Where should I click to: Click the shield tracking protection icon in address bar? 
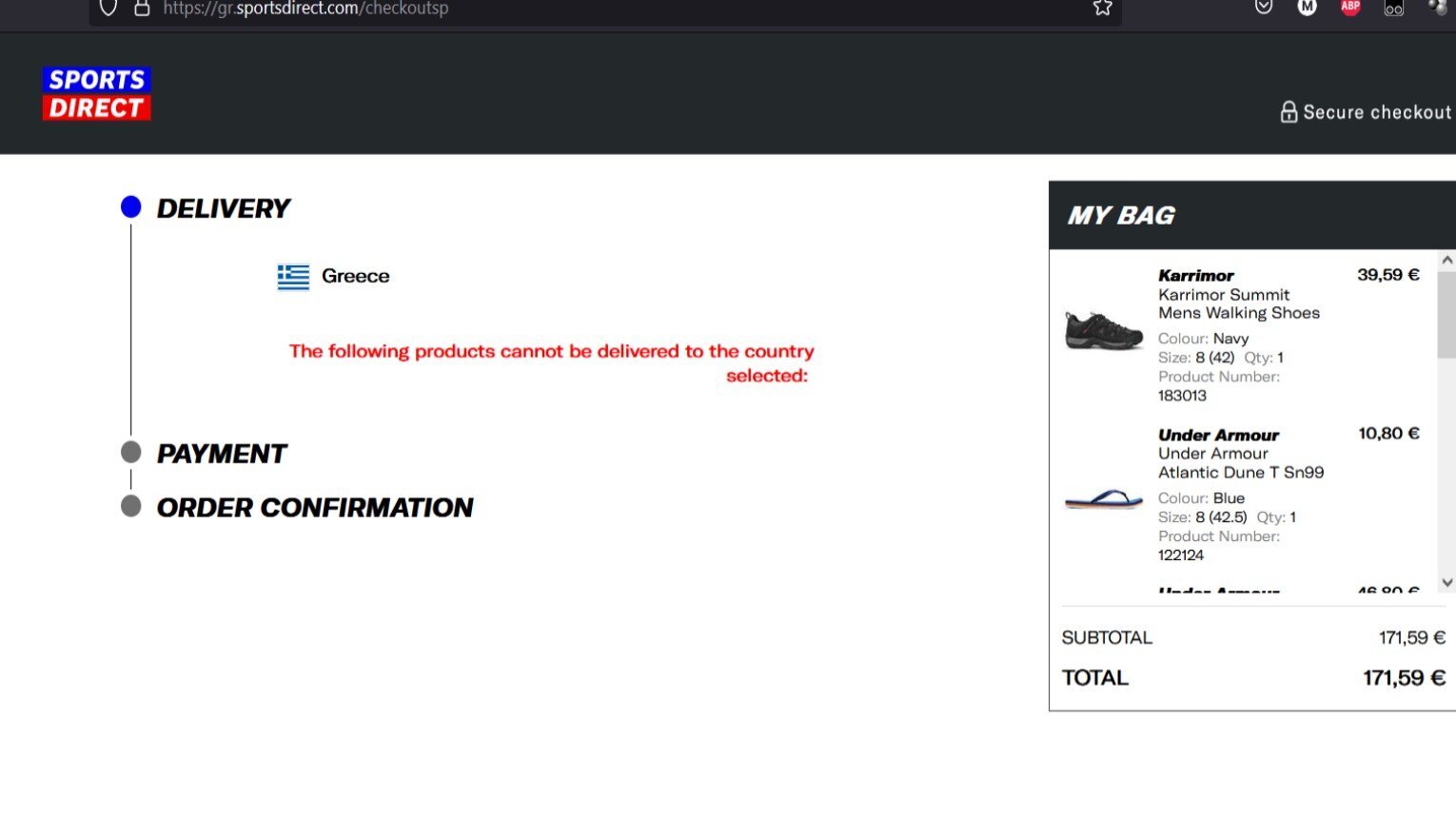point(108,8)
